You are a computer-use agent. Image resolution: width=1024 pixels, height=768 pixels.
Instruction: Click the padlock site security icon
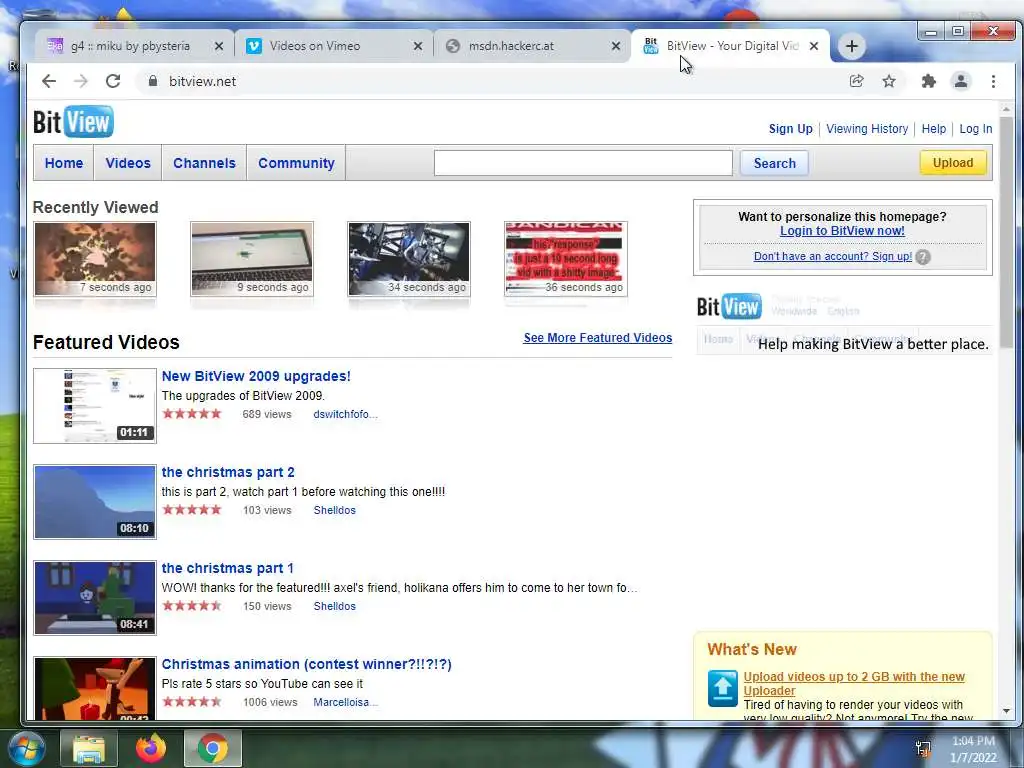153,81
